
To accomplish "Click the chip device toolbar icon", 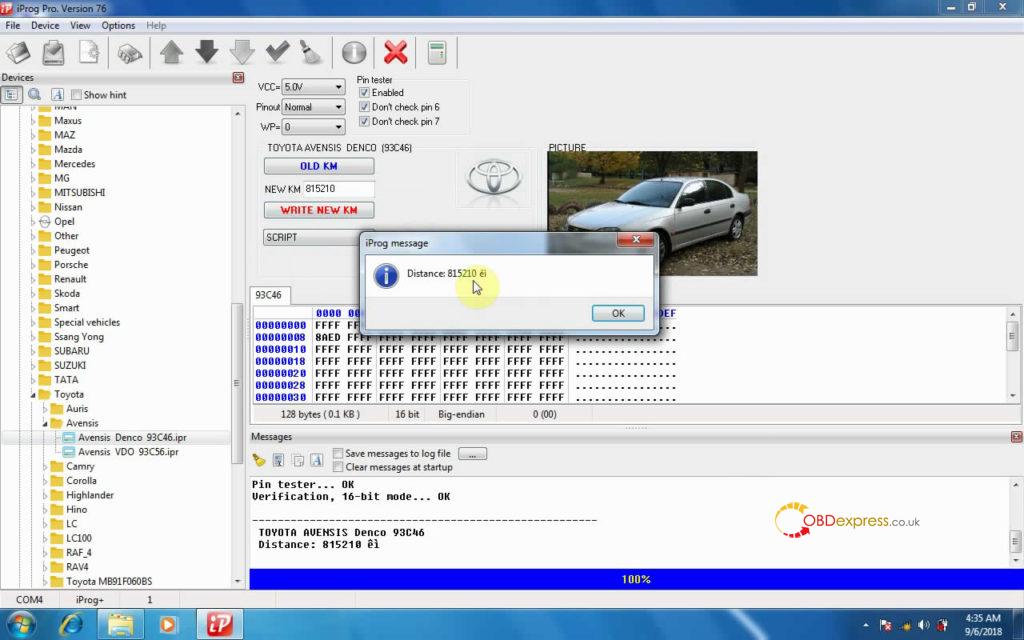I will click(129, 53).
